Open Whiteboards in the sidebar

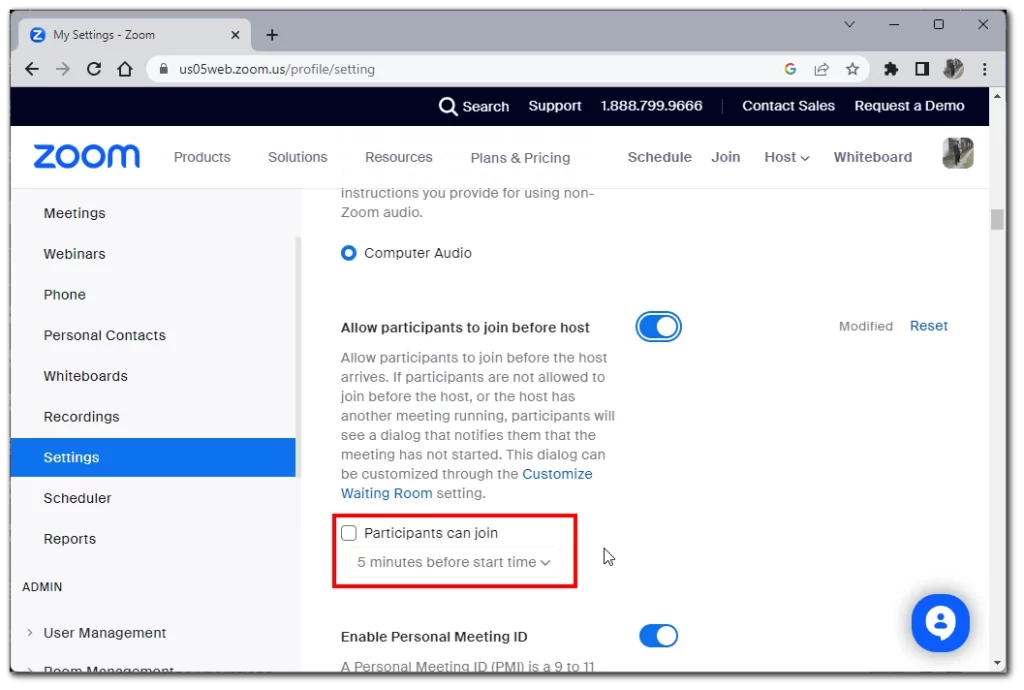tap(86, 376)
